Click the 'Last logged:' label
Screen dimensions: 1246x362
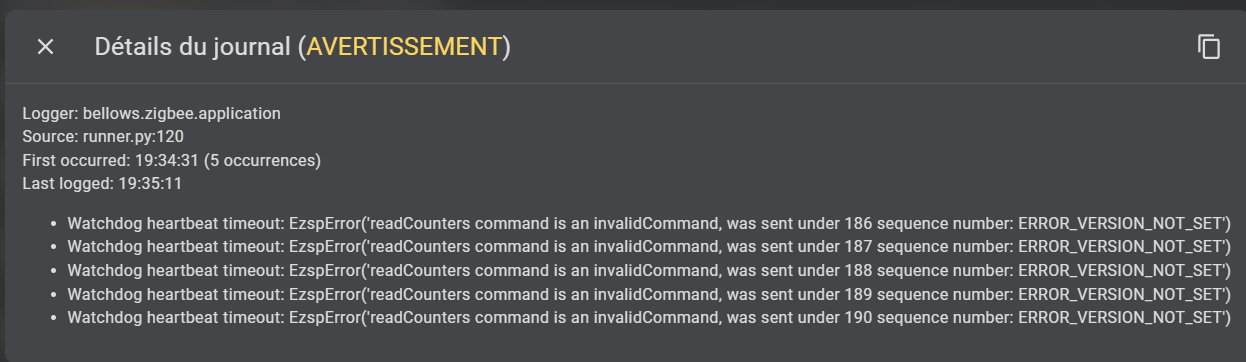tap(68, 183)
